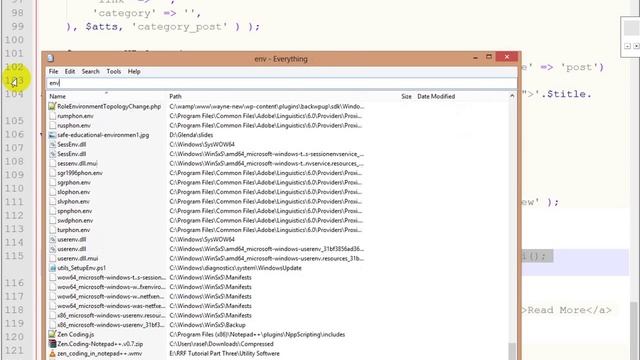Open the Edit menu in Everything
This screenshot has height=360, width=640.
coord(70,71)
